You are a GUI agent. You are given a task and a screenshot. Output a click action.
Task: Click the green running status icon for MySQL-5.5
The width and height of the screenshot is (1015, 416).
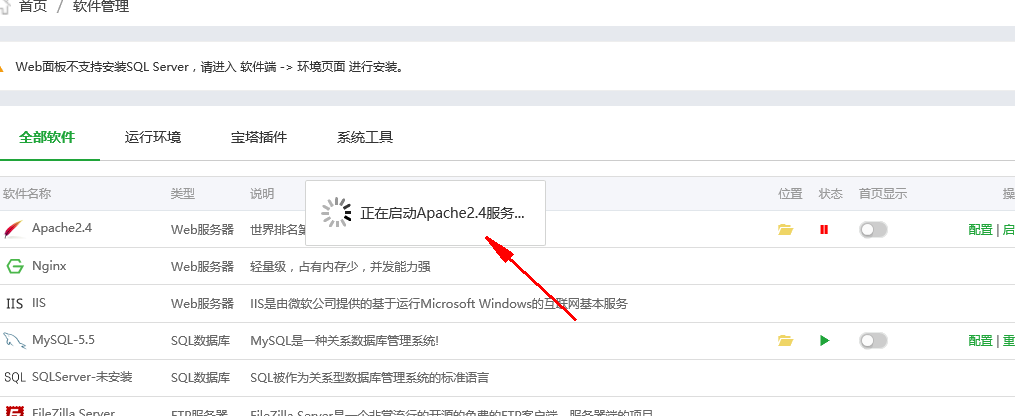click(x=825, y=340)
